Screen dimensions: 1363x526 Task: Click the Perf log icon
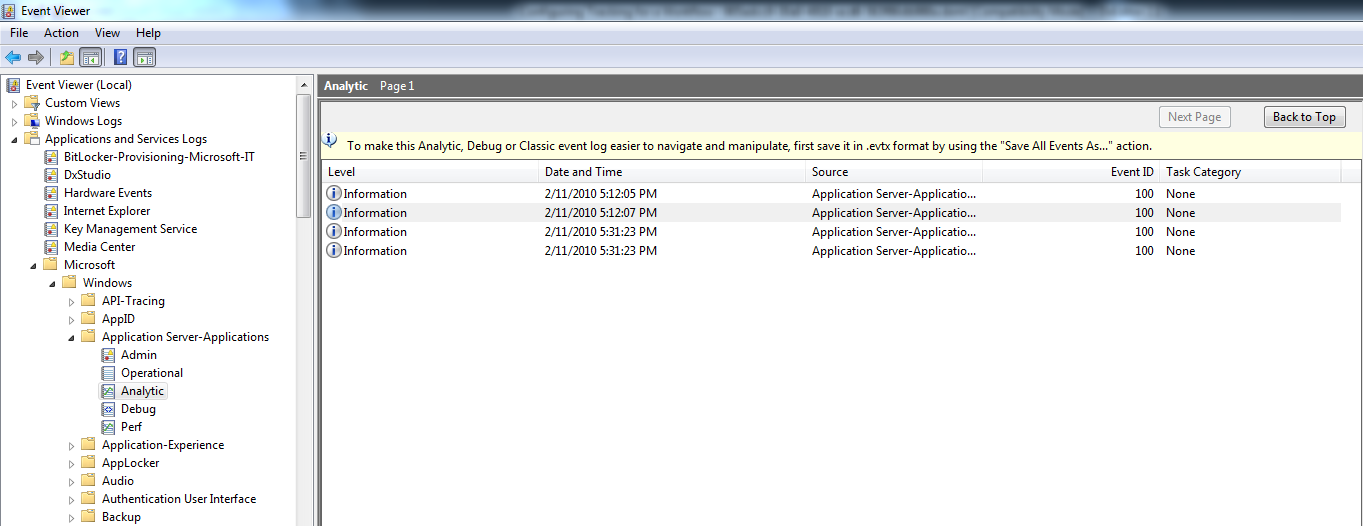tap(108, 427)
